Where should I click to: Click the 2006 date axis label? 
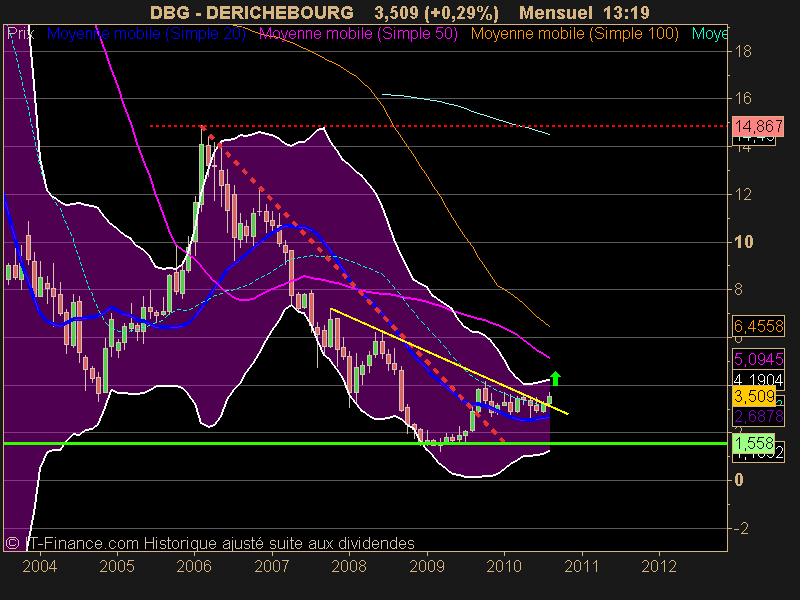194,566
